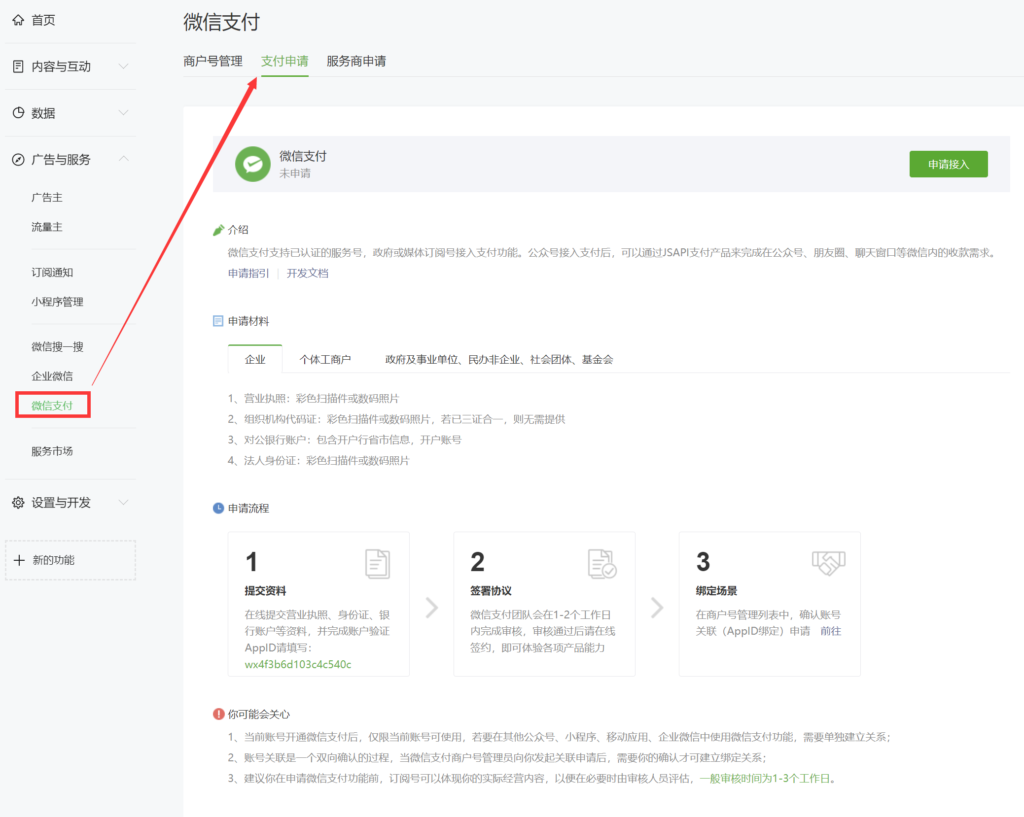The image size is (1024, 817).
Task: Click the 提交资料 step heading
Action: (x=265, y=590)
